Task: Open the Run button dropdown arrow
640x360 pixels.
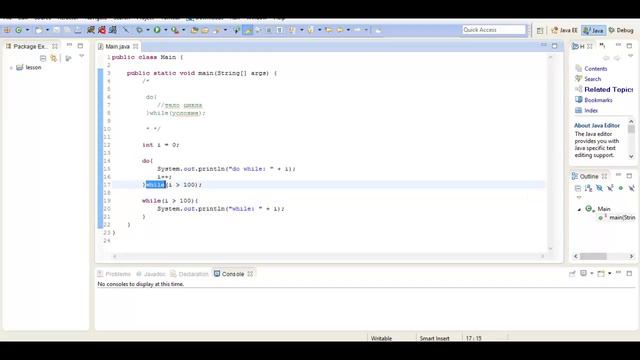Action: click(x=165, y=30)
